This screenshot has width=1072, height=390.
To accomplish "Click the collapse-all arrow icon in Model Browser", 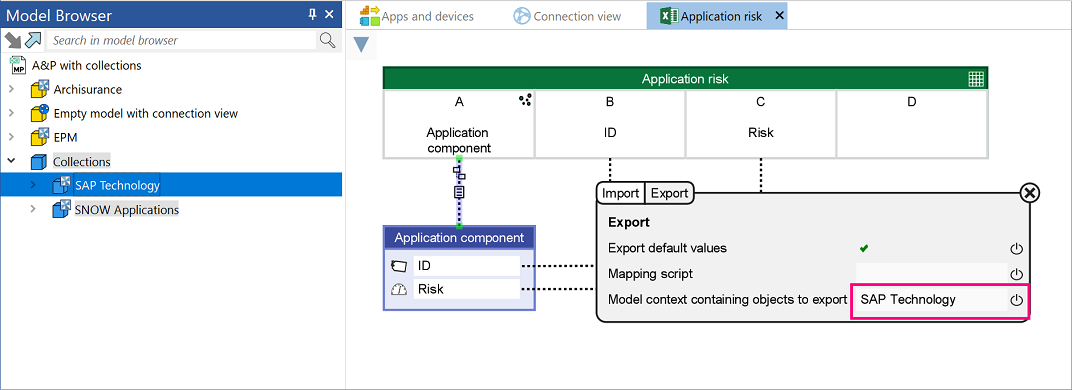I will pyautogui.click(x=12, y=40).
